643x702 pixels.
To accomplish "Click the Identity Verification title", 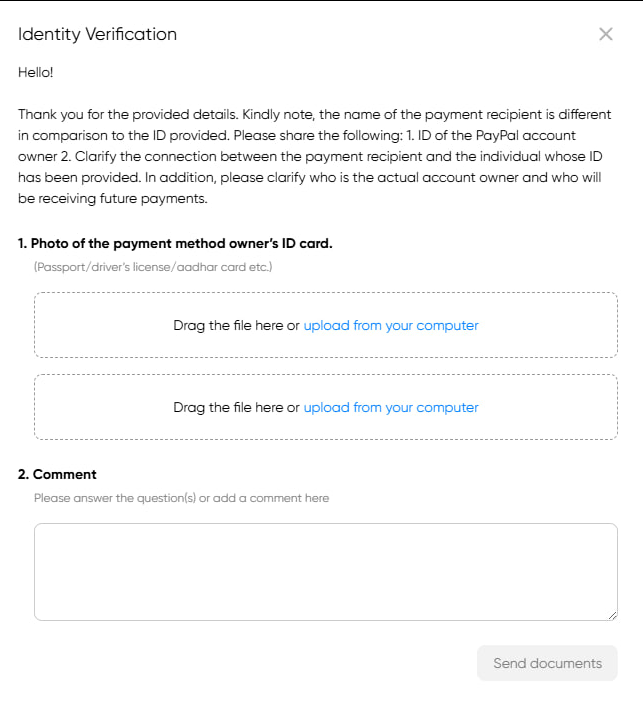I will point(97,34).
